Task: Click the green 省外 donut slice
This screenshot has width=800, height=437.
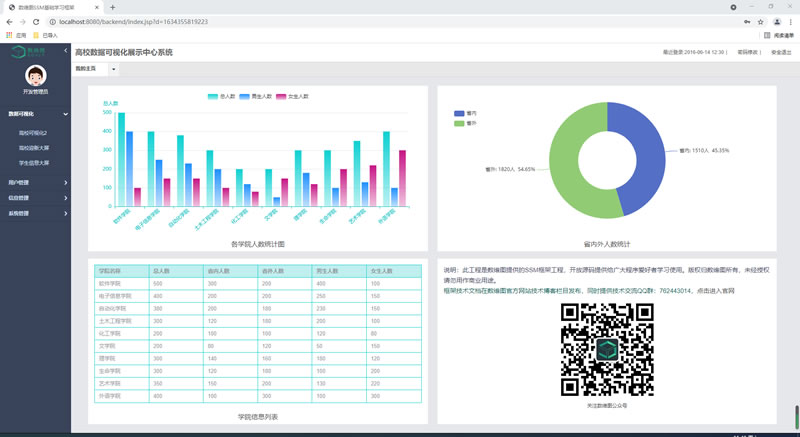Action: [564, 168]
